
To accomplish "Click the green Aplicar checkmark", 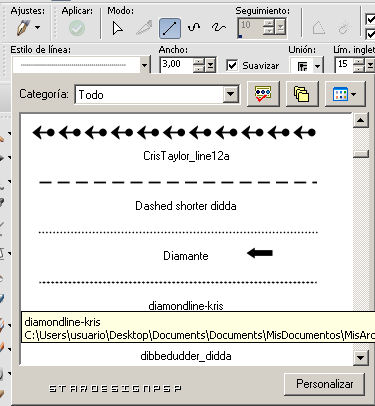I will pyautogui.click(x=77, y=28).
